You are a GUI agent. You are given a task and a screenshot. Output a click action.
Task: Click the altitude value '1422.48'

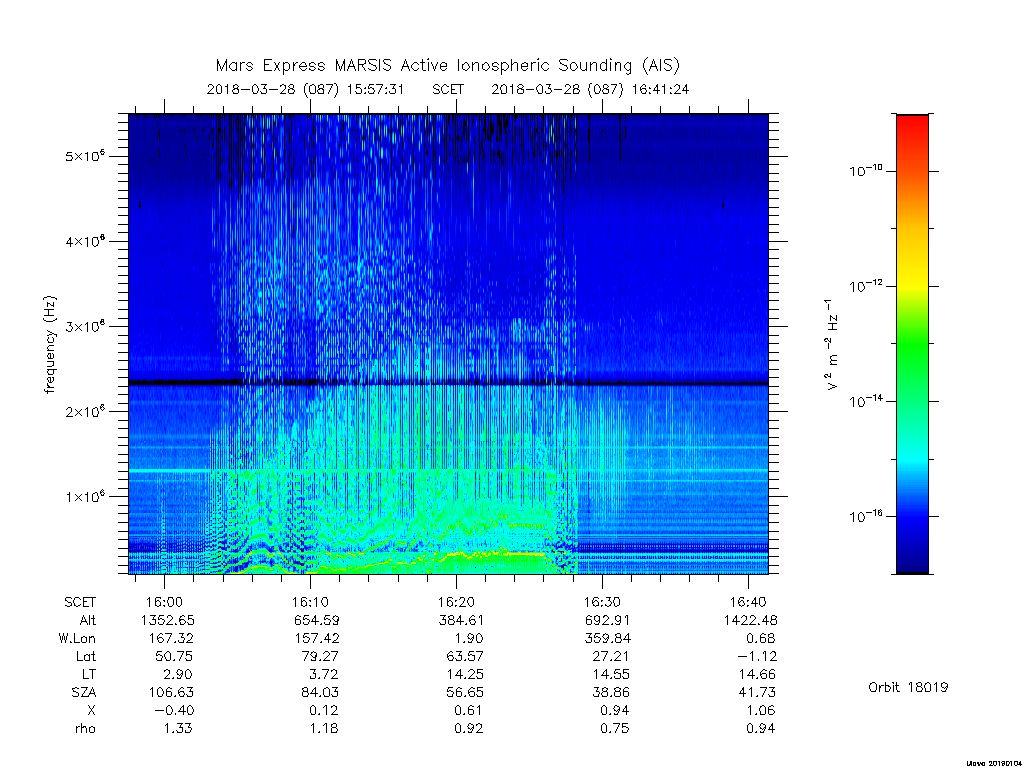(x=750, y=620)
